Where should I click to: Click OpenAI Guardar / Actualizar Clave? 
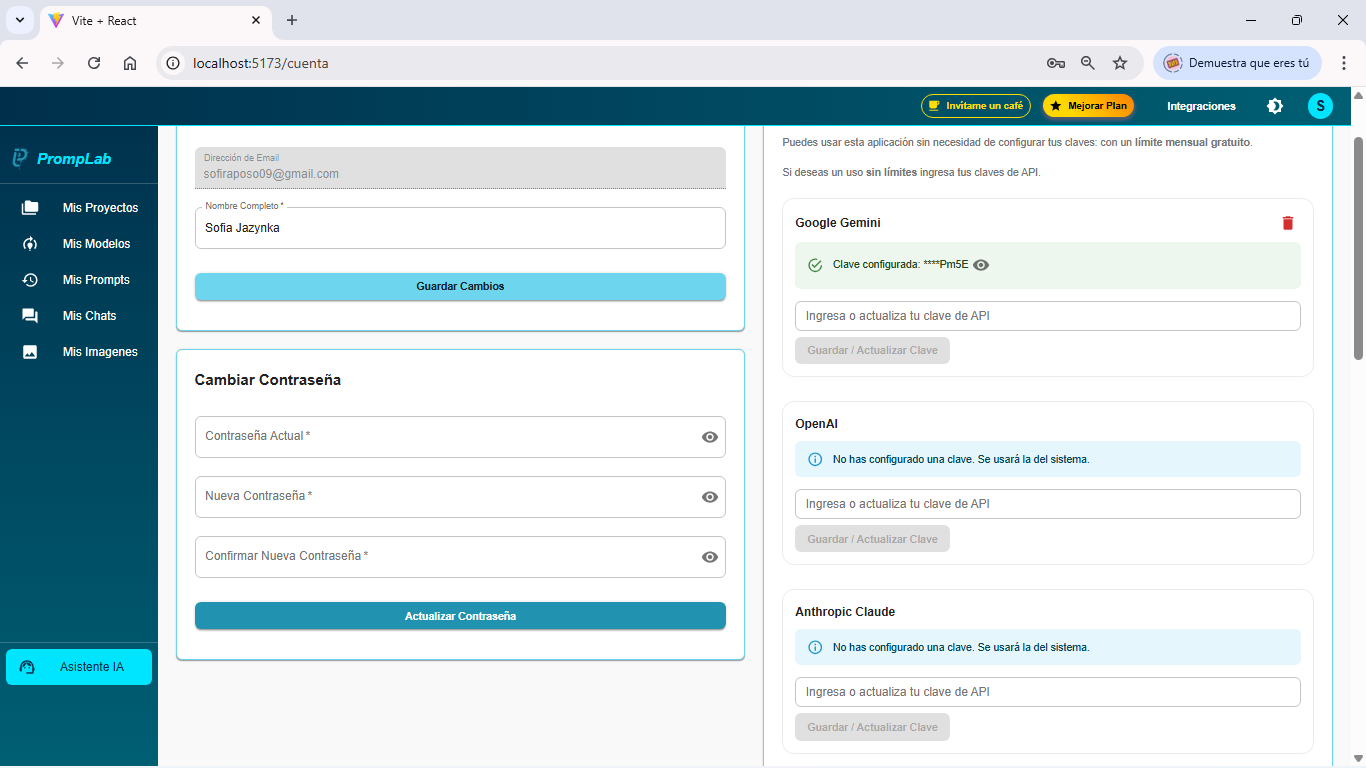[x=872, y=539]
